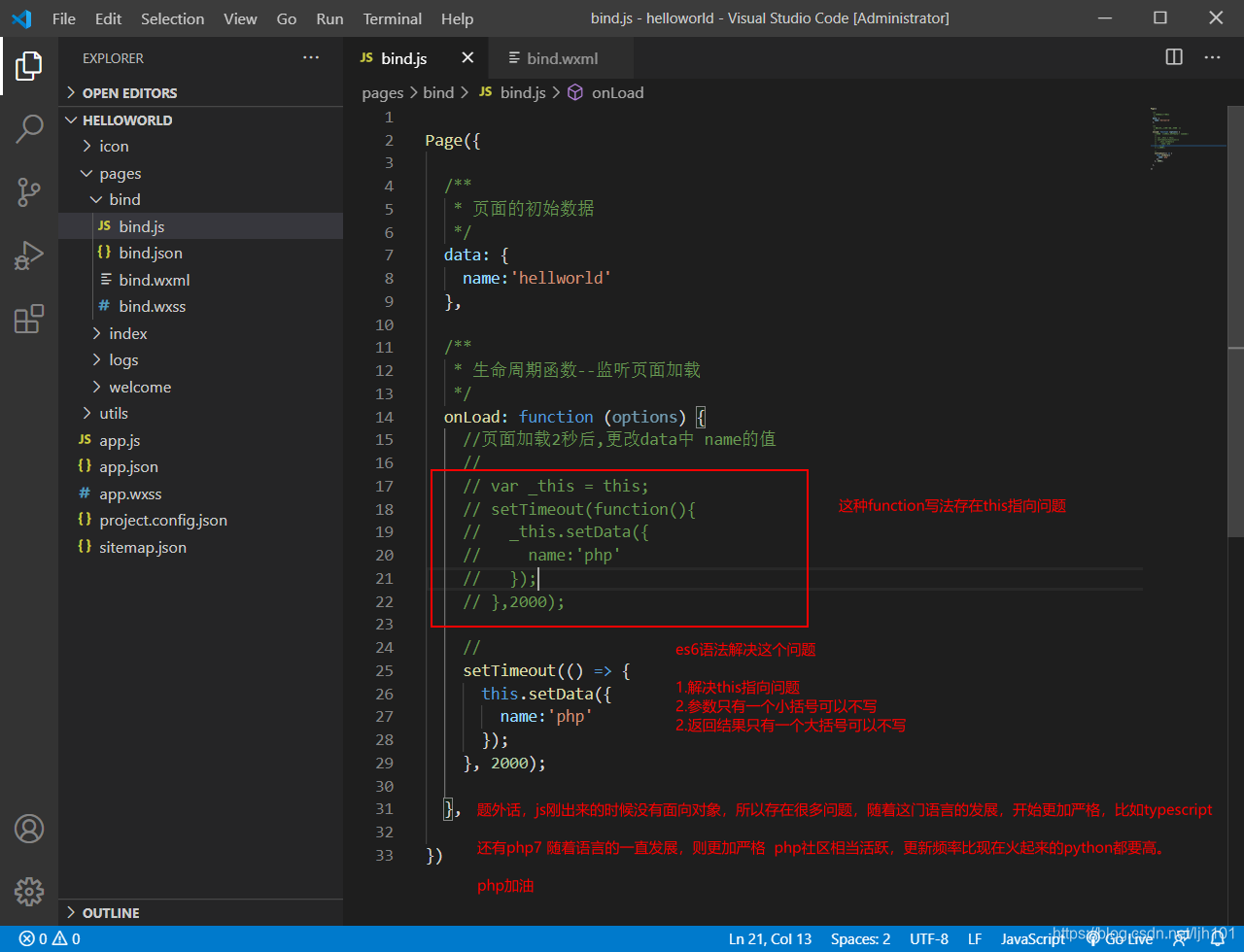The width and height of the screenshot is (1244, 952).
Task: Open app.wxss in the file tree
Action: pos(130,493)
